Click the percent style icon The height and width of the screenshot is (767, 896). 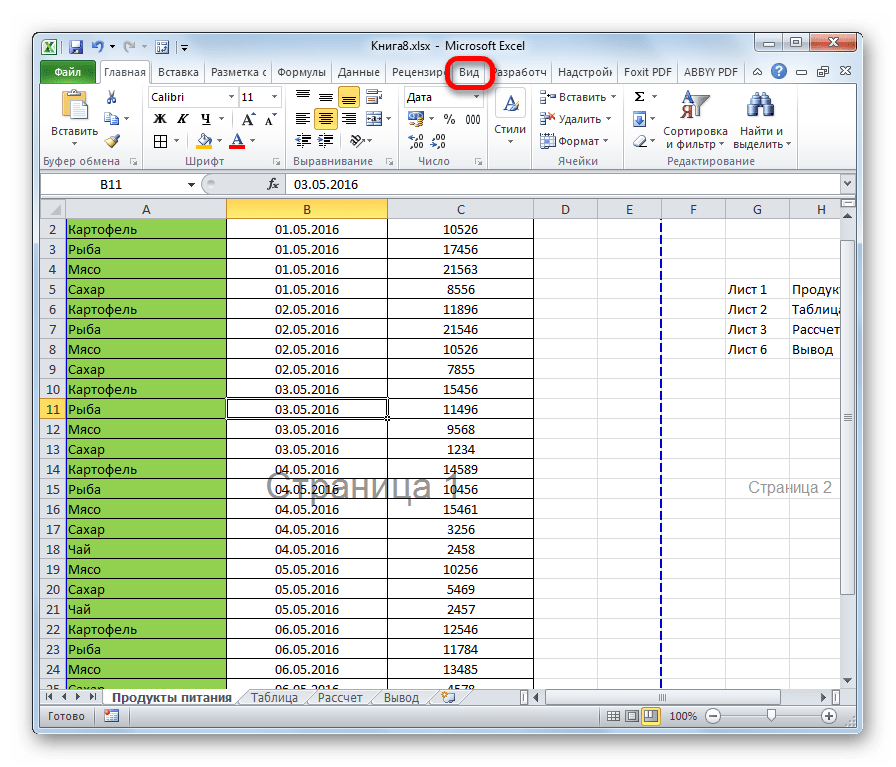click(449, 119)
